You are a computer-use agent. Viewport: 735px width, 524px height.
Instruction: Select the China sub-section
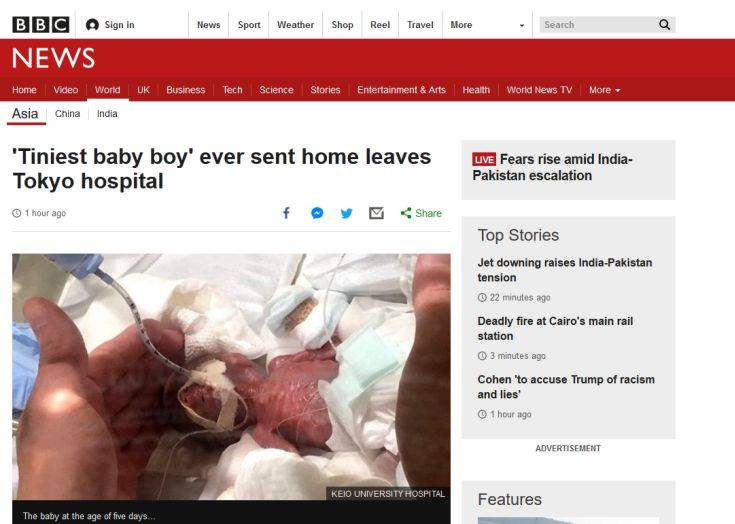point(68,113)
